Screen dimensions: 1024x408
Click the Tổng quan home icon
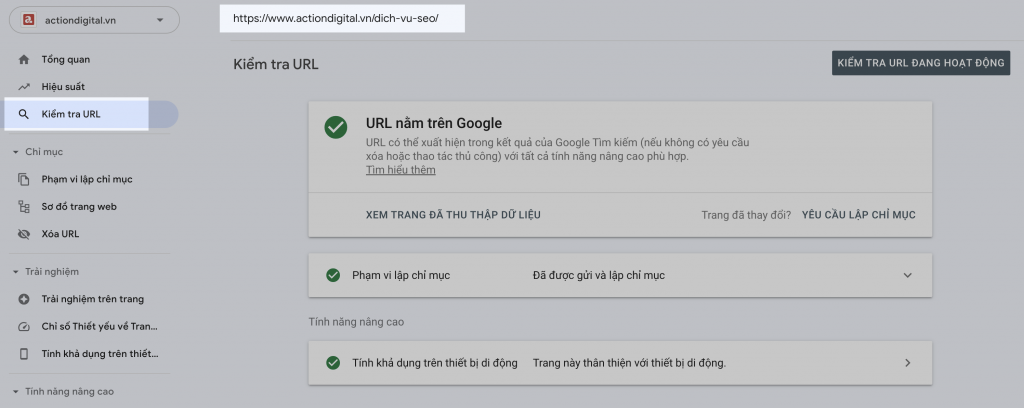pyautogui.click(x=24, y=59)
